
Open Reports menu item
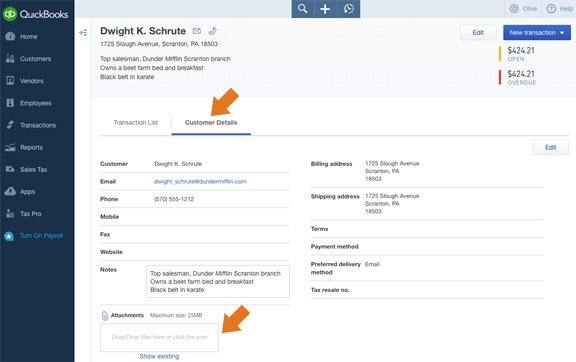(x=31, y=147)
